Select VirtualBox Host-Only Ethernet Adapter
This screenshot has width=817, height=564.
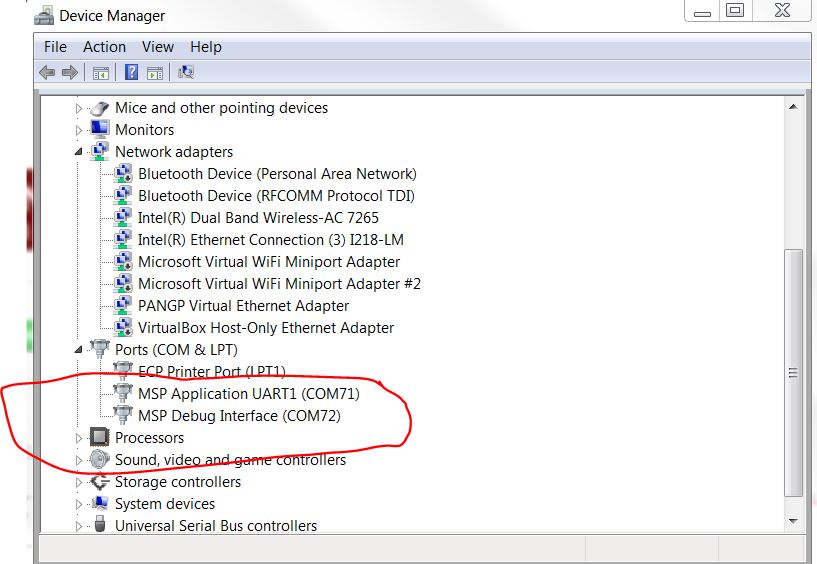pyautogui.click(x=265, y=328)
